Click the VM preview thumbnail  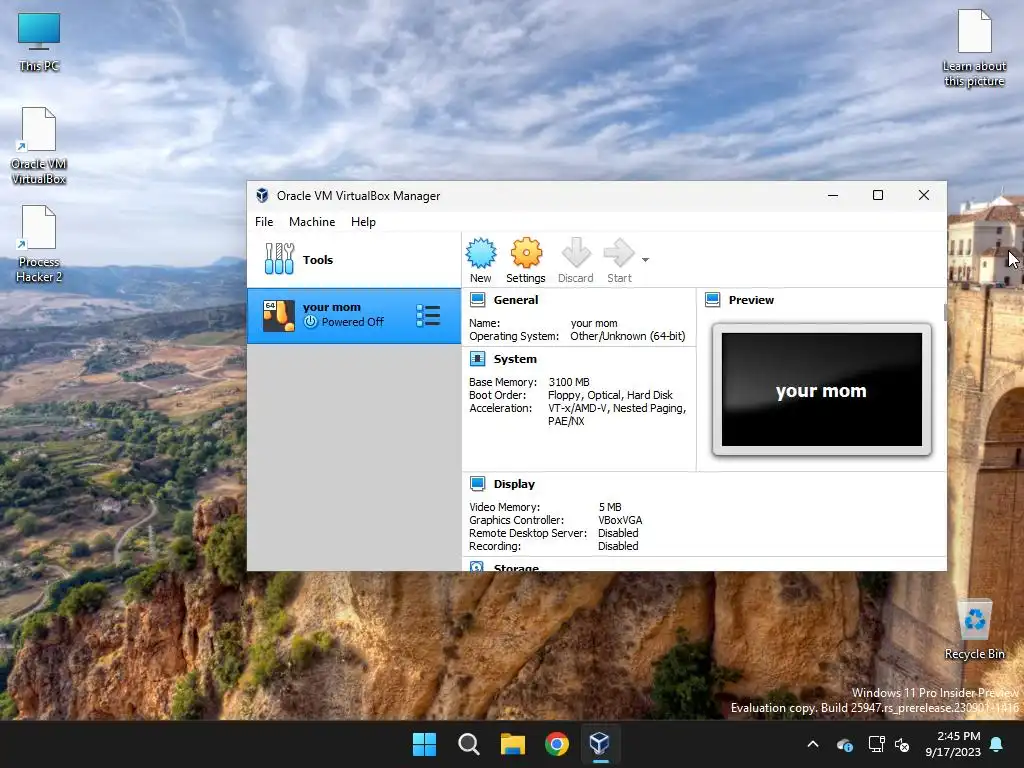click(822, 390)
